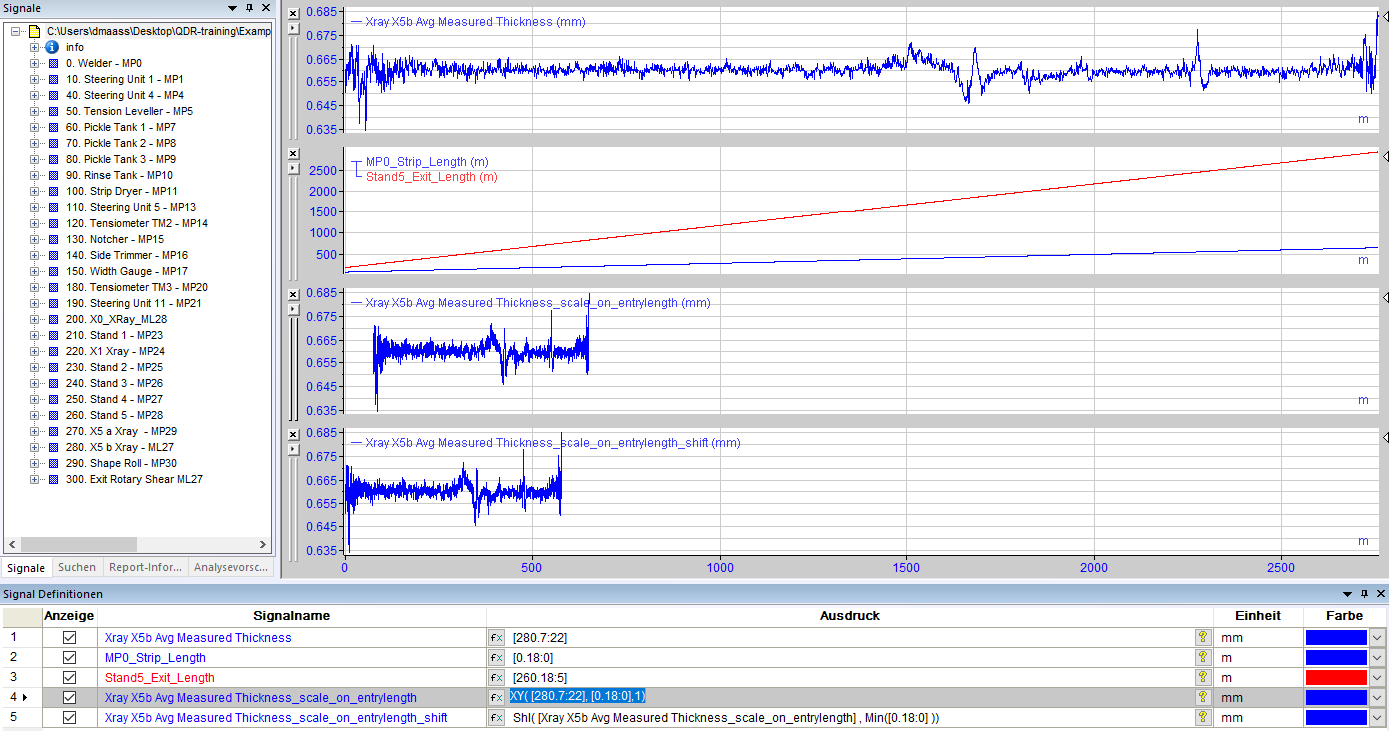1389x731 pixels.
Task: Click the yellow help icon in signal row 4
Action: [x=1202, y=698]
